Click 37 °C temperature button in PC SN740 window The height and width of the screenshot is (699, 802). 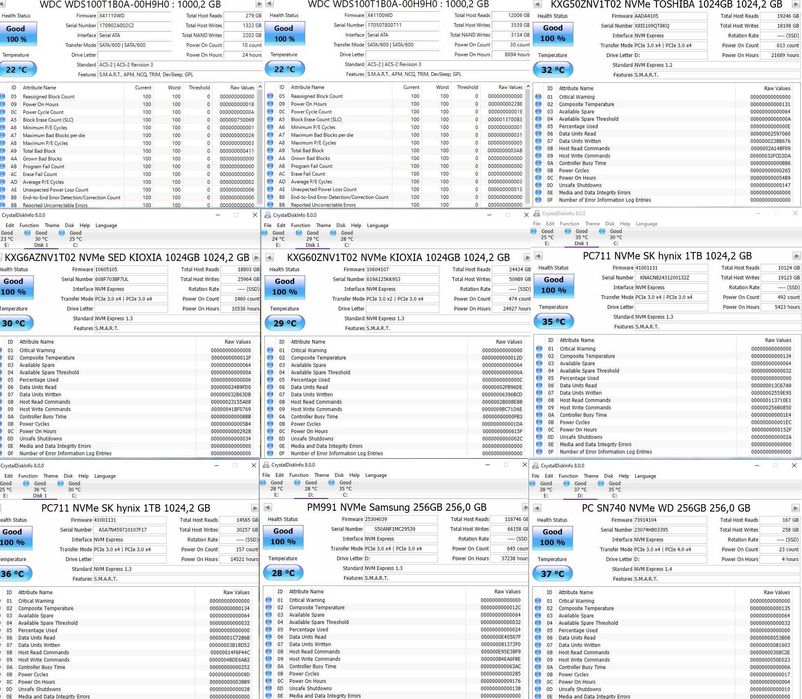552,574
